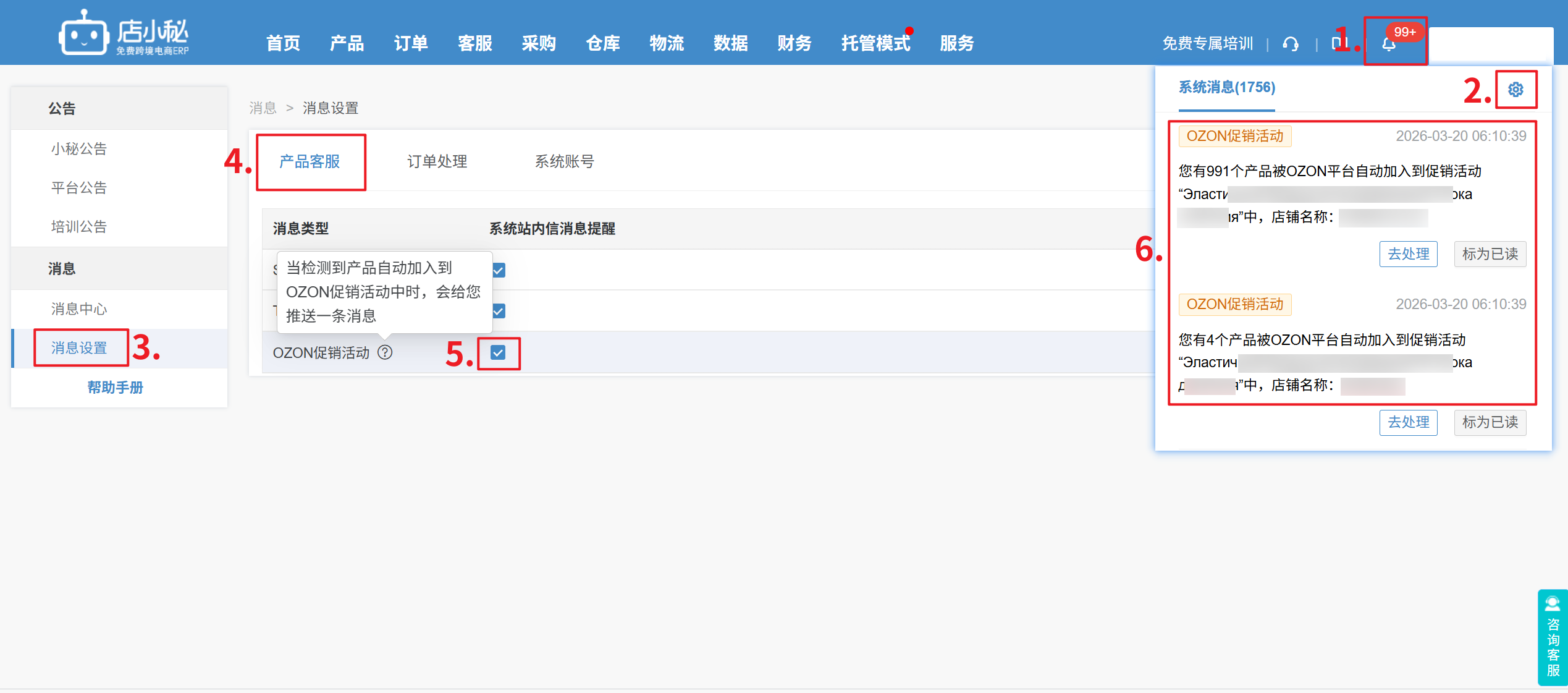Open the 咨询客服 floating widget
Image resolution: width=1568 pixels, height=693 pixels.
coord(1553,637)
